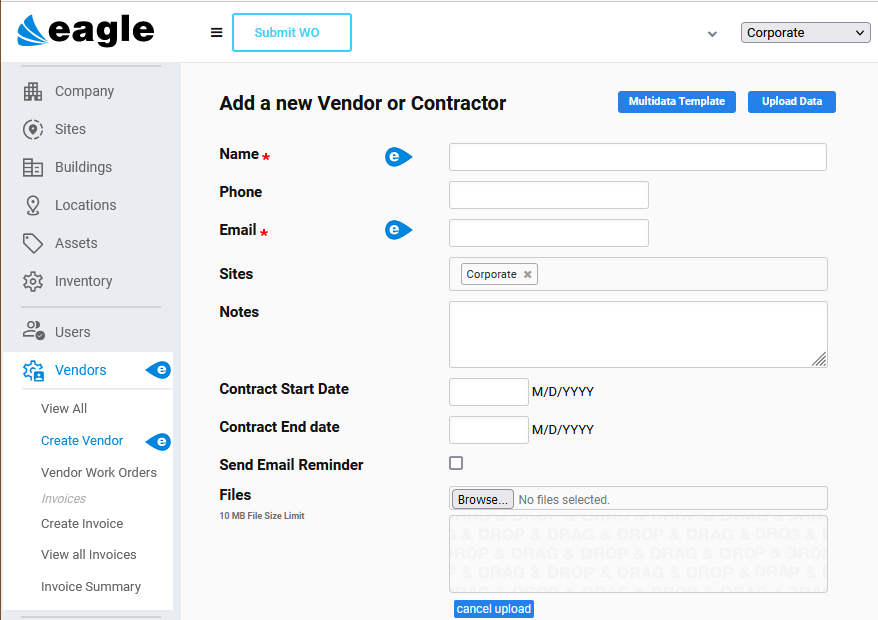Click the eagle logo in top bar

click(85, 30)
